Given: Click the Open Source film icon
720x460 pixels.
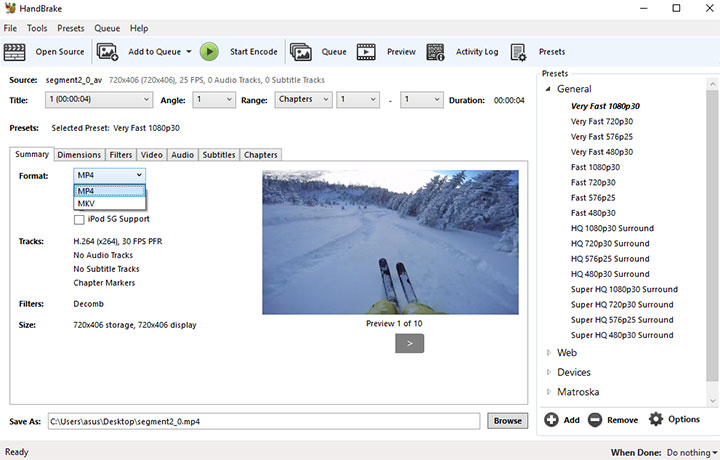Looking at the screenshot, I should (18, 51).
